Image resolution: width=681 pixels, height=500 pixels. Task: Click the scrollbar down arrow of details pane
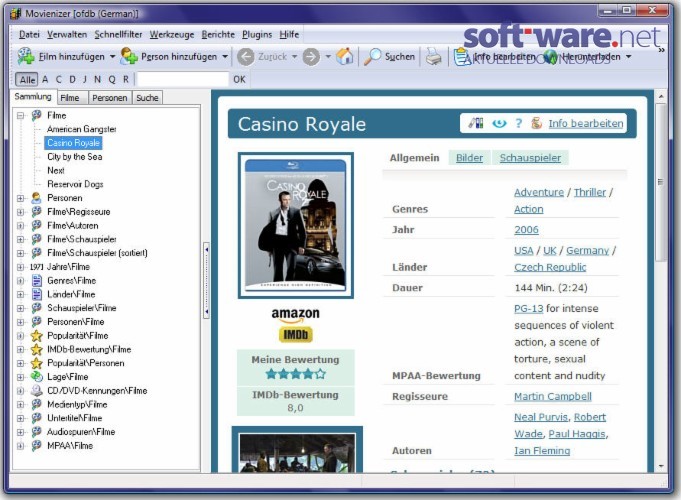pyautogui.click(x=661, y=467)
